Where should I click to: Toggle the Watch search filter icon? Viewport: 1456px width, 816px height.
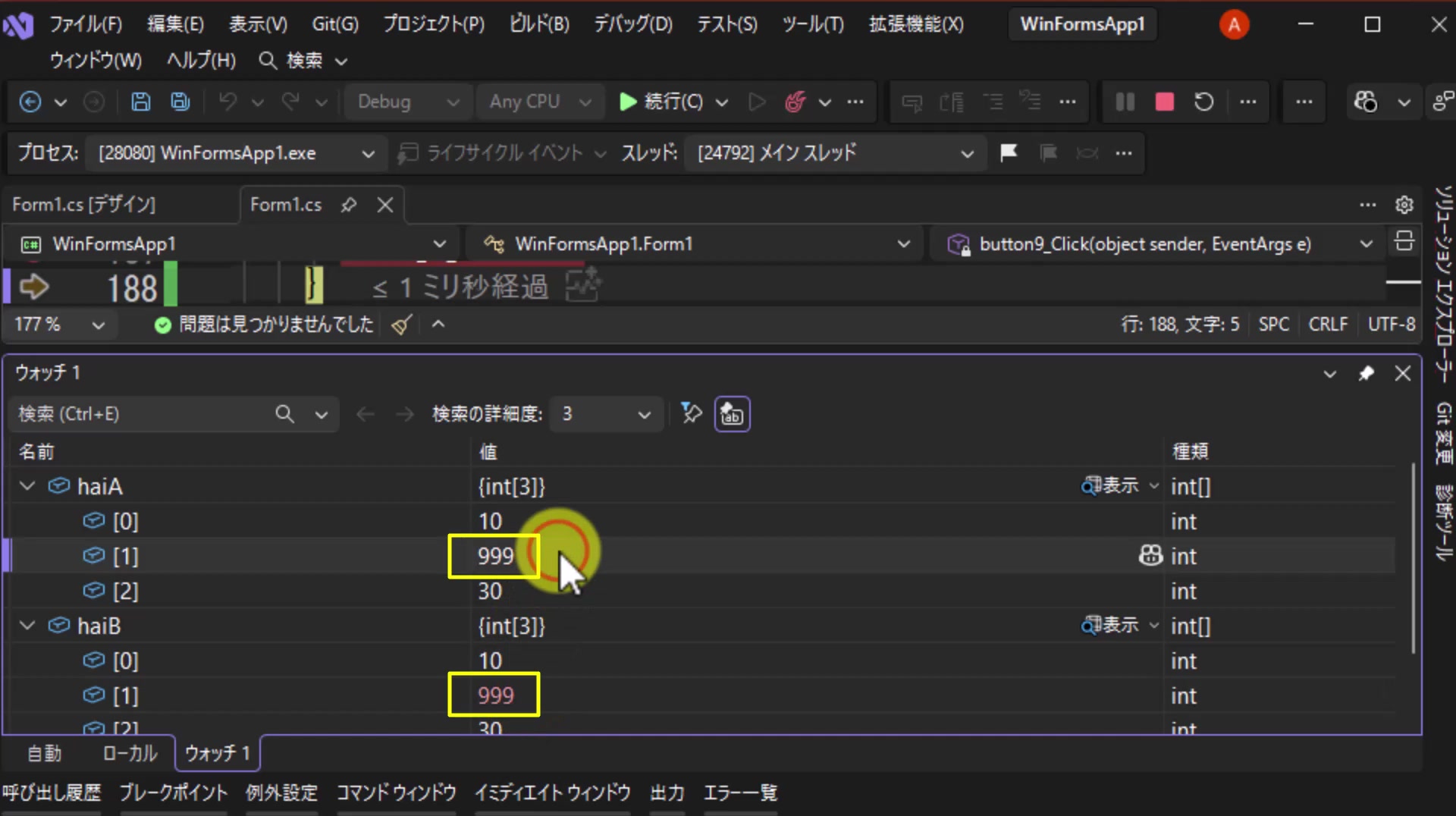[691, 414]
